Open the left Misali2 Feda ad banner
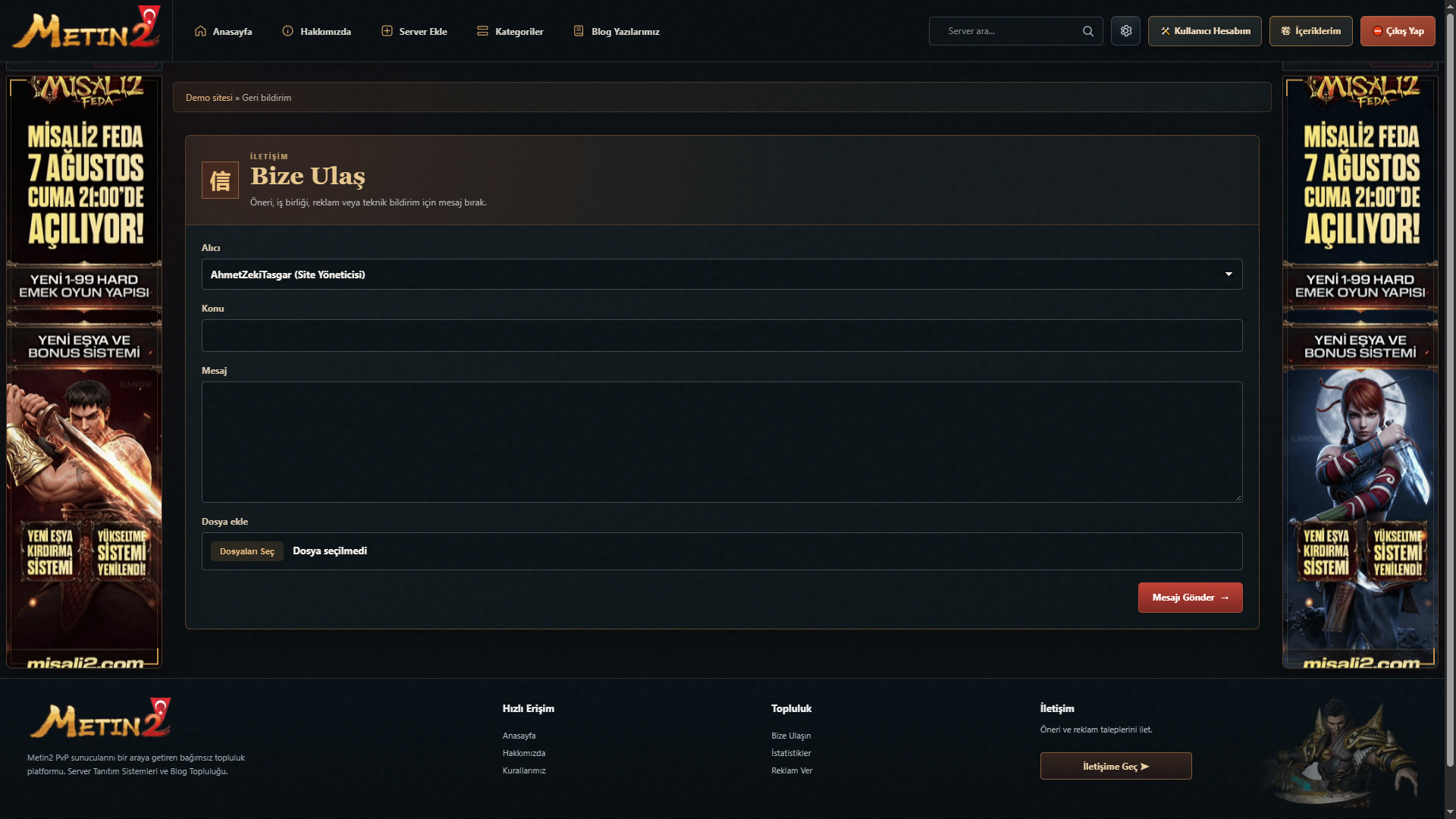 click(84, 372)
